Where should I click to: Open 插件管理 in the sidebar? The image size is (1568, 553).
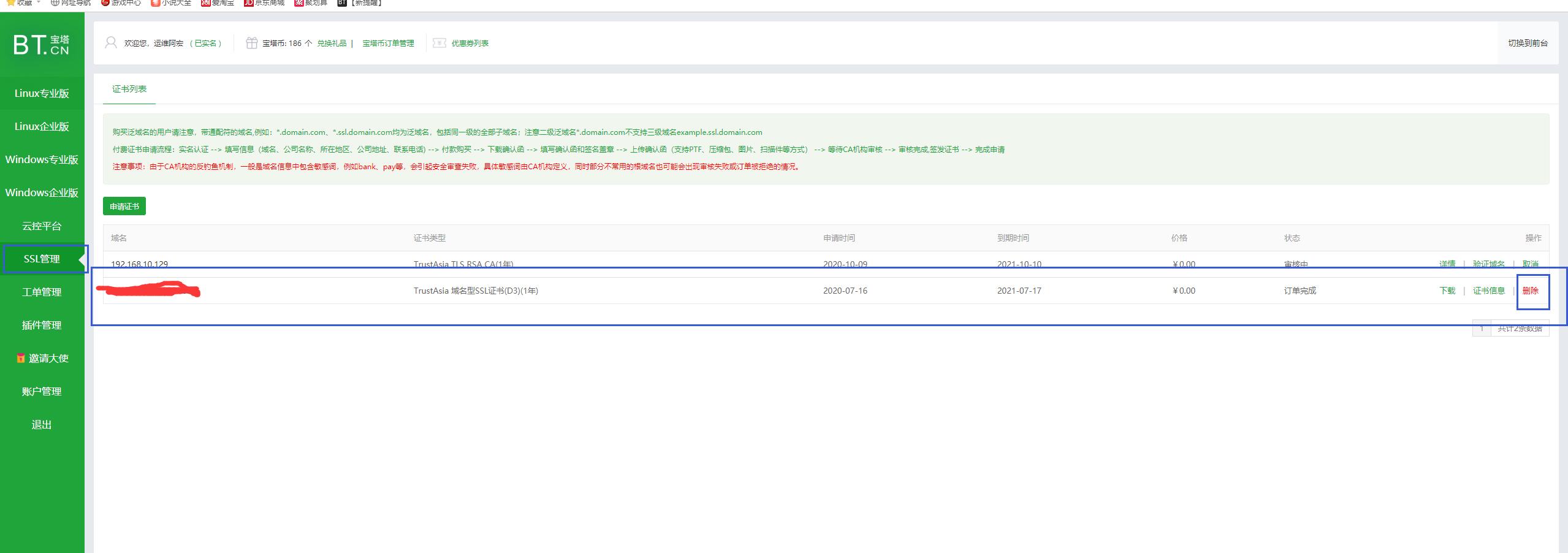pos(42,325)
